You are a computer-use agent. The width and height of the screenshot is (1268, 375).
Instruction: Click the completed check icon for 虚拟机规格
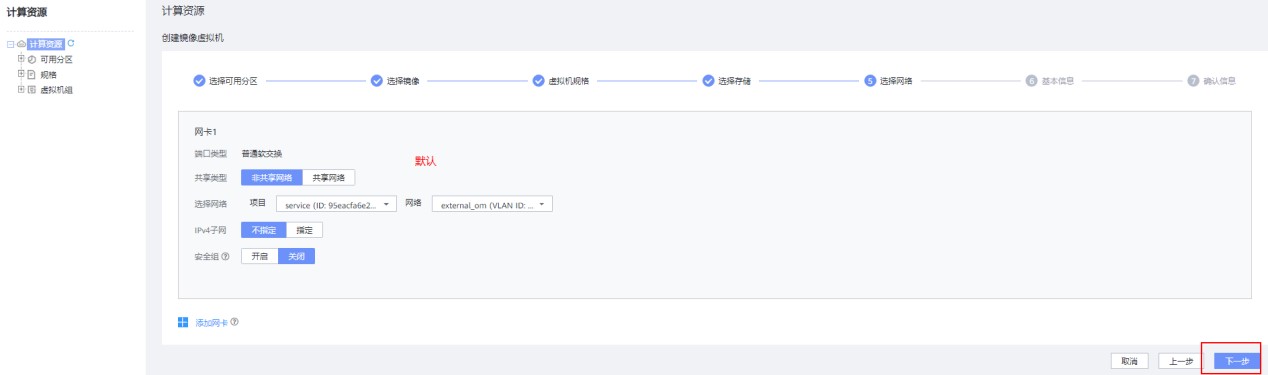tap(538, 81)
